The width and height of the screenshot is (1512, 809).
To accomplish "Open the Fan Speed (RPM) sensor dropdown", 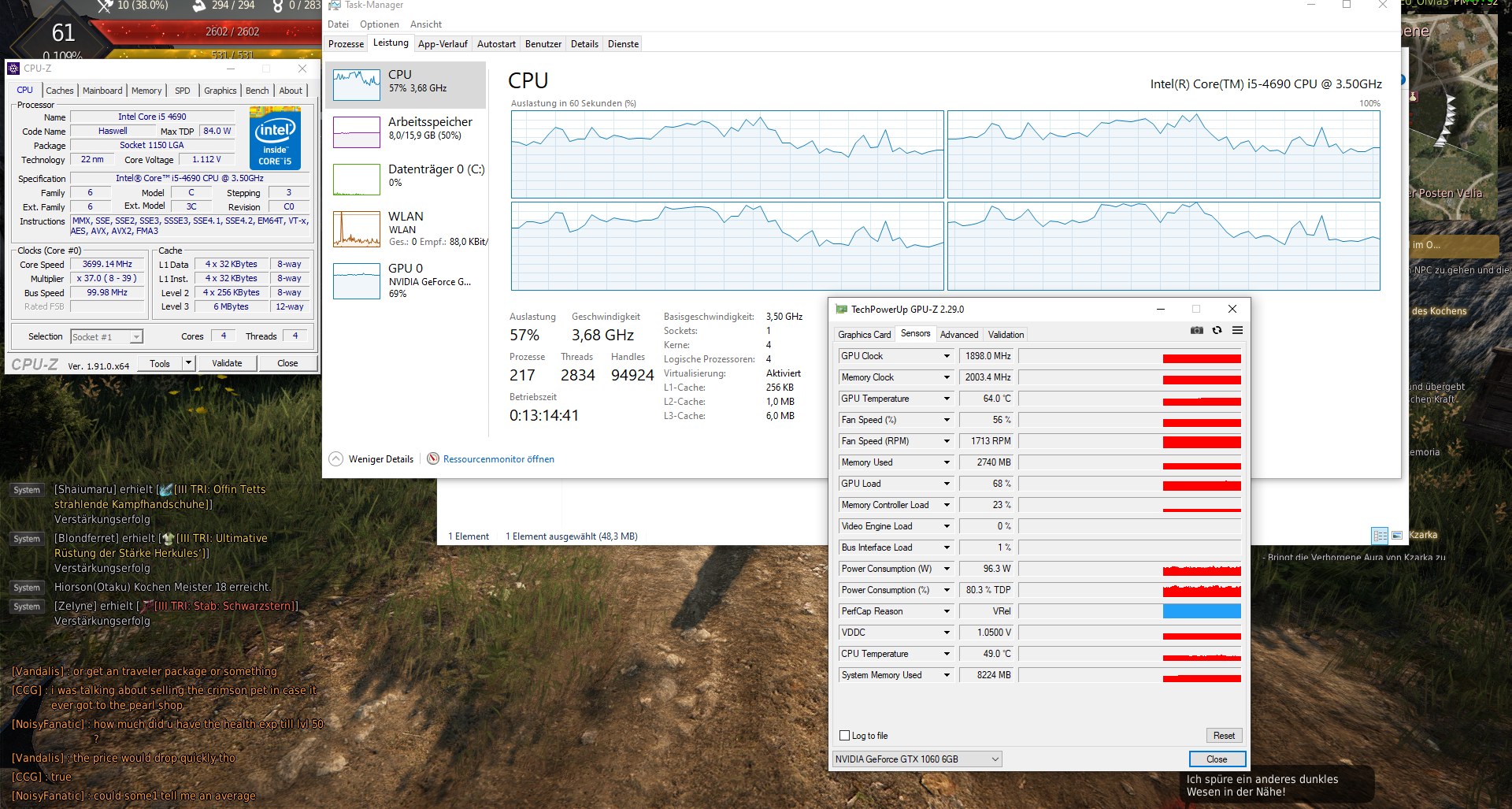I will tap(947, 441).
